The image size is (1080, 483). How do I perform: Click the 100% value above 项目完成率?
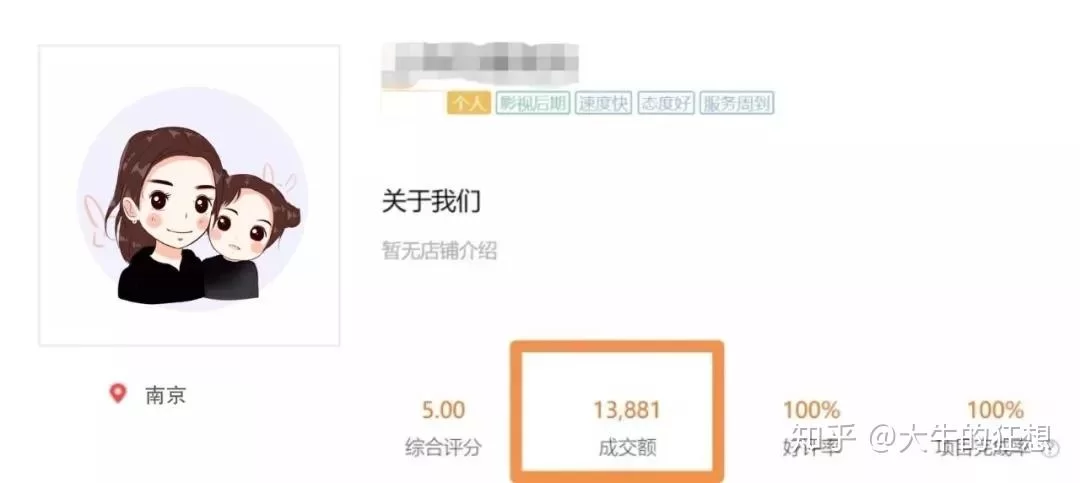[x=995, y=411]
